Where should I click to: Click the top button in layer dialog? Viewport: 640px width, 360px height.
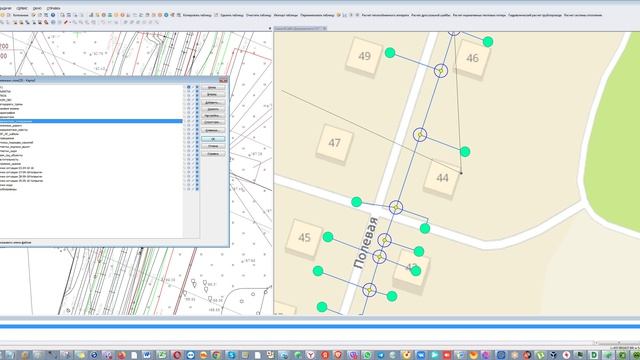pyautogui.click(x=213, y=87)
